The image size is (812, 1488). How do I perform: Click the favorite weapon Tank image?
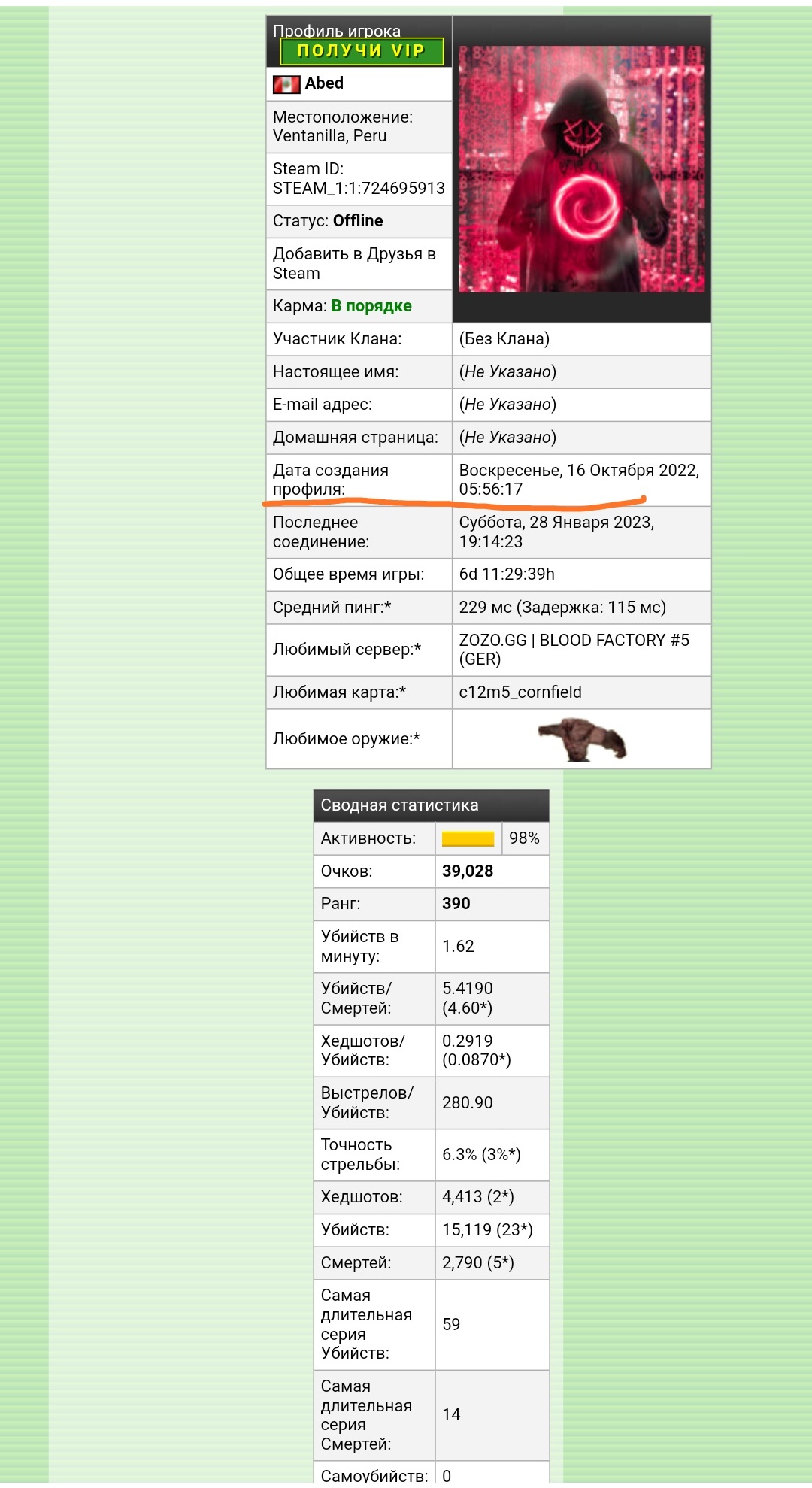pyautogui.click(x=581, y=740)
